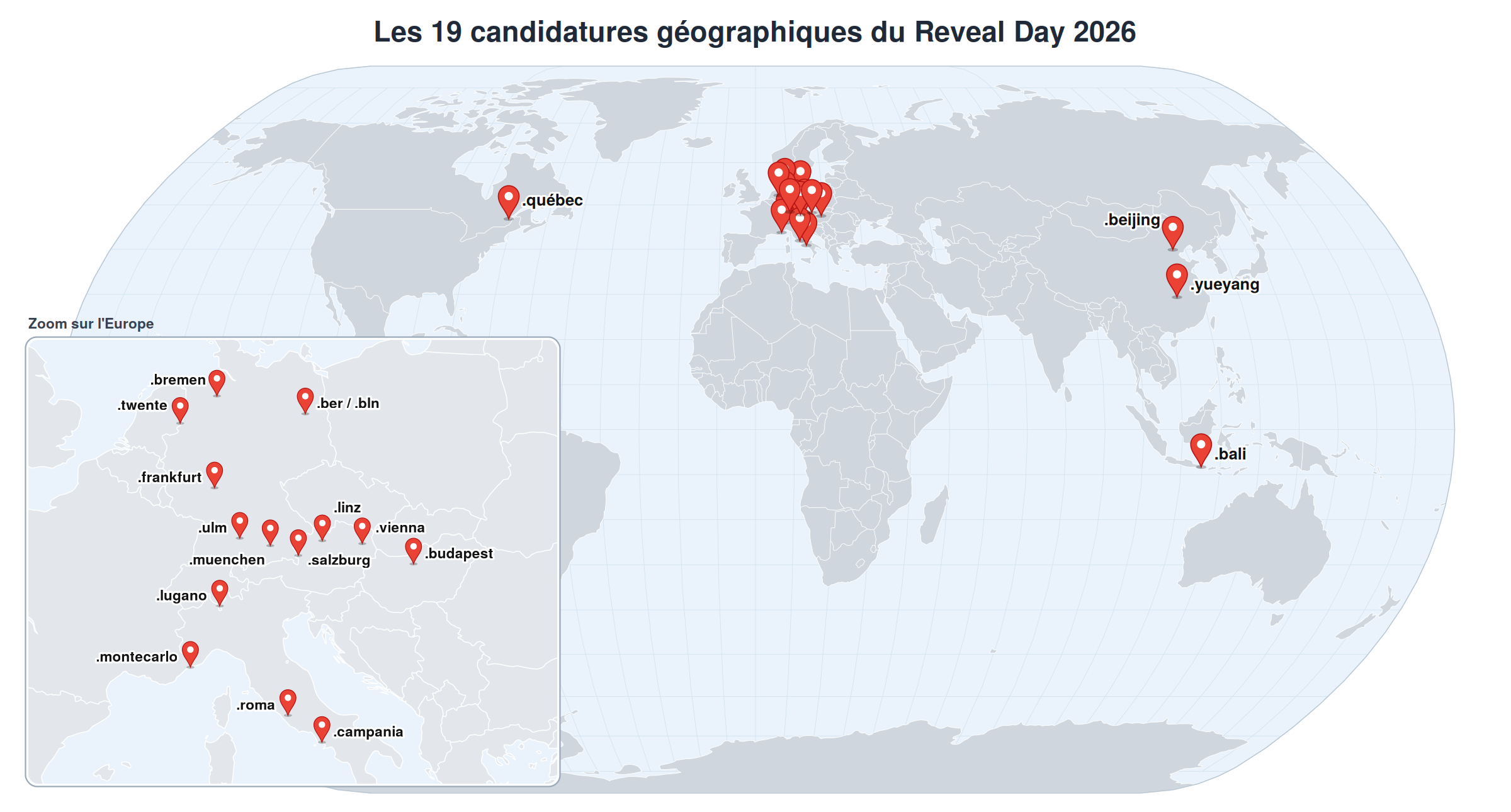Click the .beijing map pin
The width and height of the screenshot is (1511, 812).
coord(1172,232)
